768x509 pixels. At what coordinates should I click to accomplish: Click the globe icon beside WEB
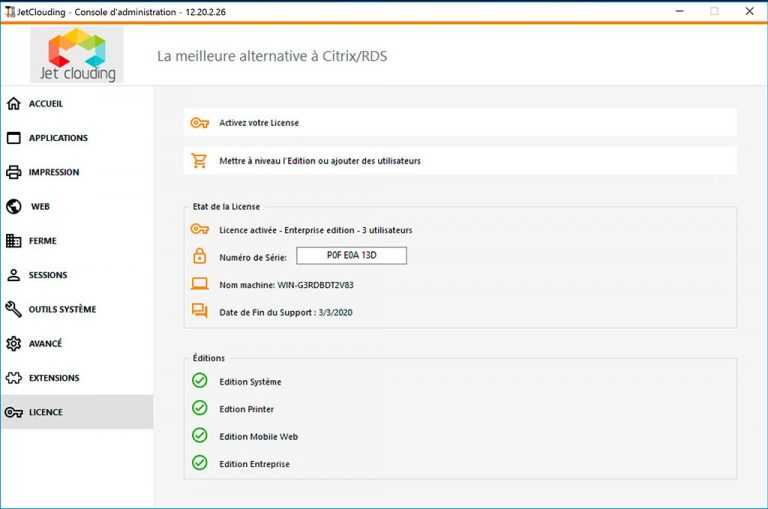(x=14, y=206)
